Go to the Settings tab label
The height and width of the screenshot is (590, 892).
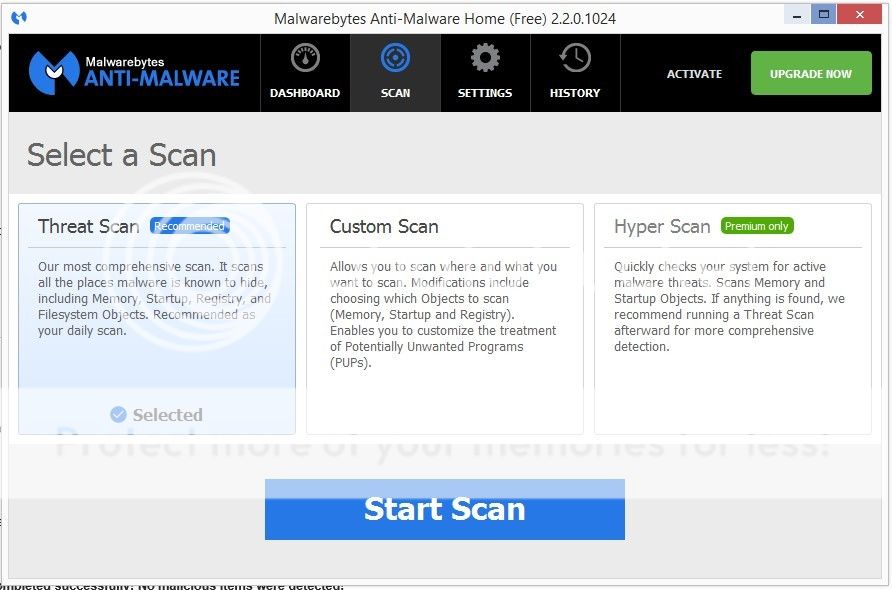click(485, 93)
